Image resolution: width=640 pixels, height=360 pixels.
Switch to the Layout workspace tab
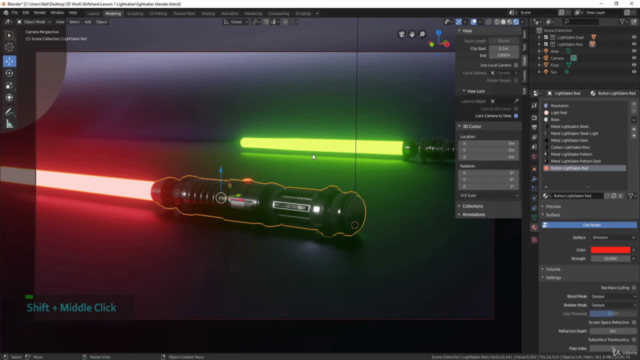[93, 13]
